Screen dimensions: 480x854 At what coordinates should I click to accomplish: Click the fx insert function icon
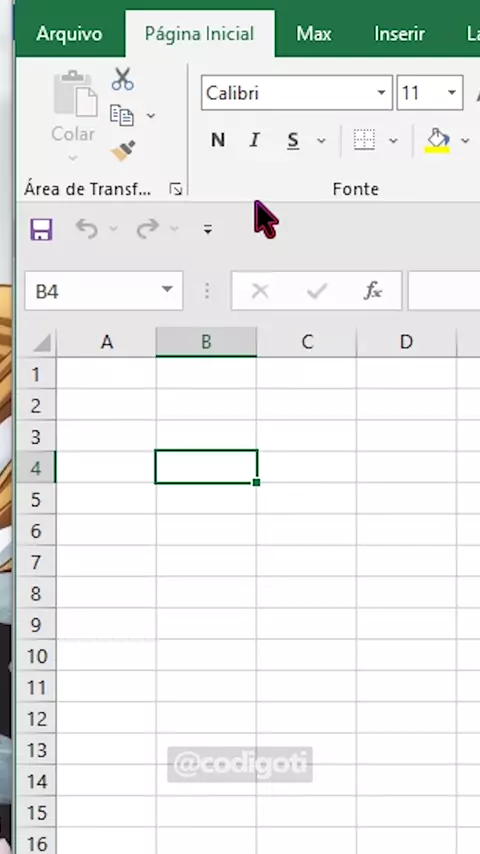click(373, 291)
